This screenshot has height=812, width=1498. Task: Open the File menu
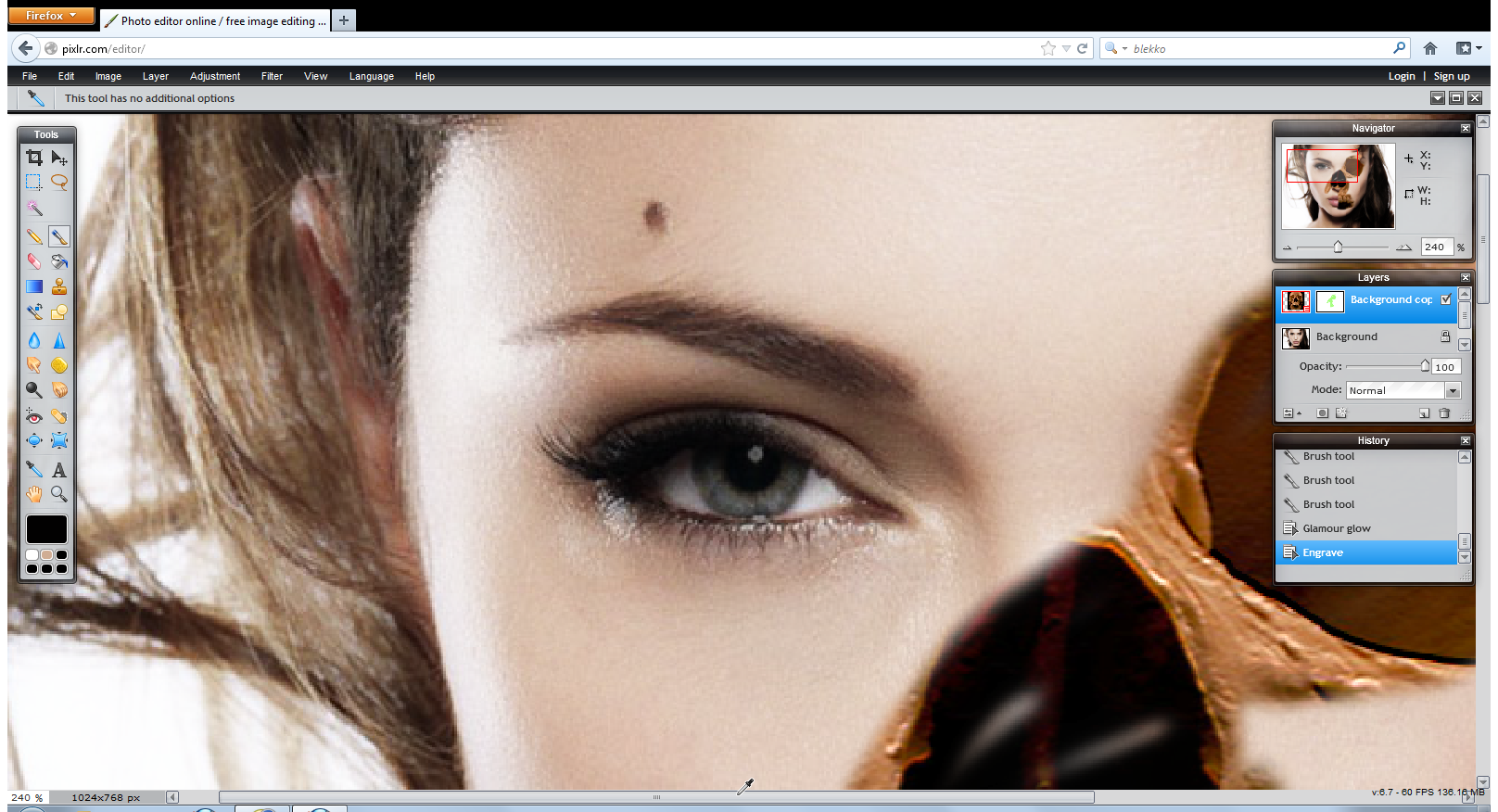[x=30, y=76]
